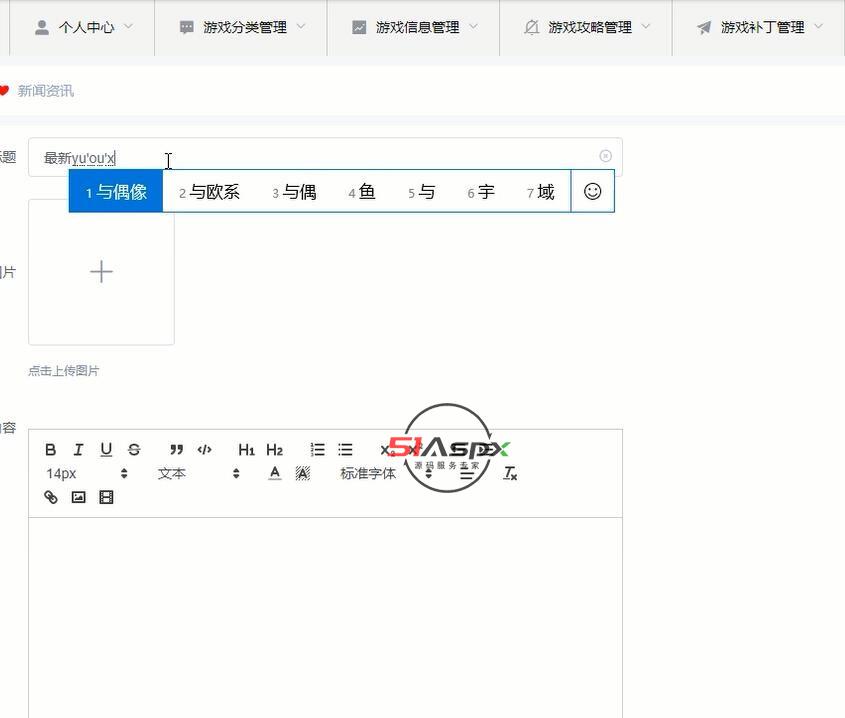Expand the 游戏分类管理 menu

point(241,27)
